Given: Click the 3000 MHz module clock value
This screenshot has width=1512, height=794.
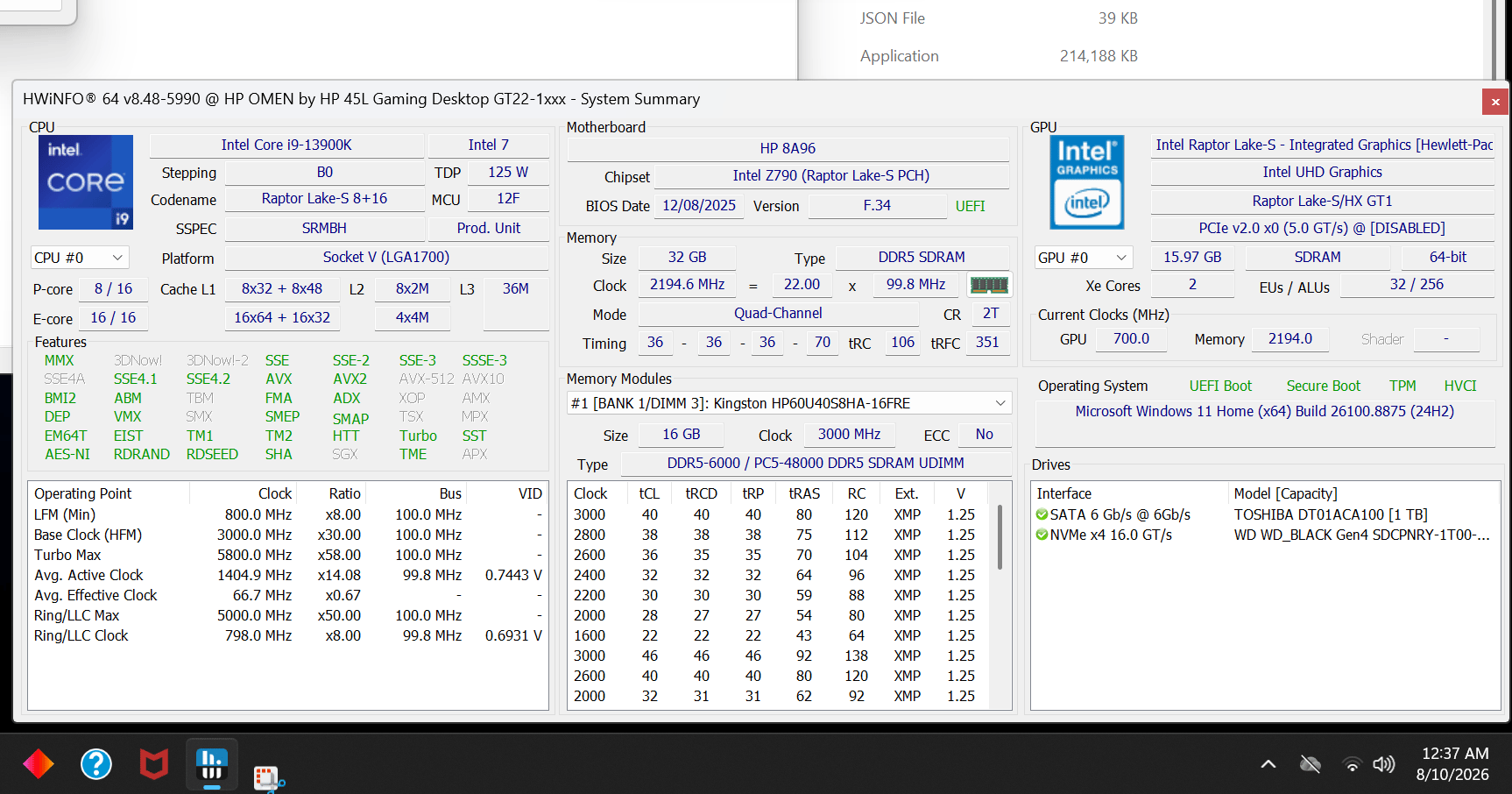Looking at the screenshot, I should (850, 435).
